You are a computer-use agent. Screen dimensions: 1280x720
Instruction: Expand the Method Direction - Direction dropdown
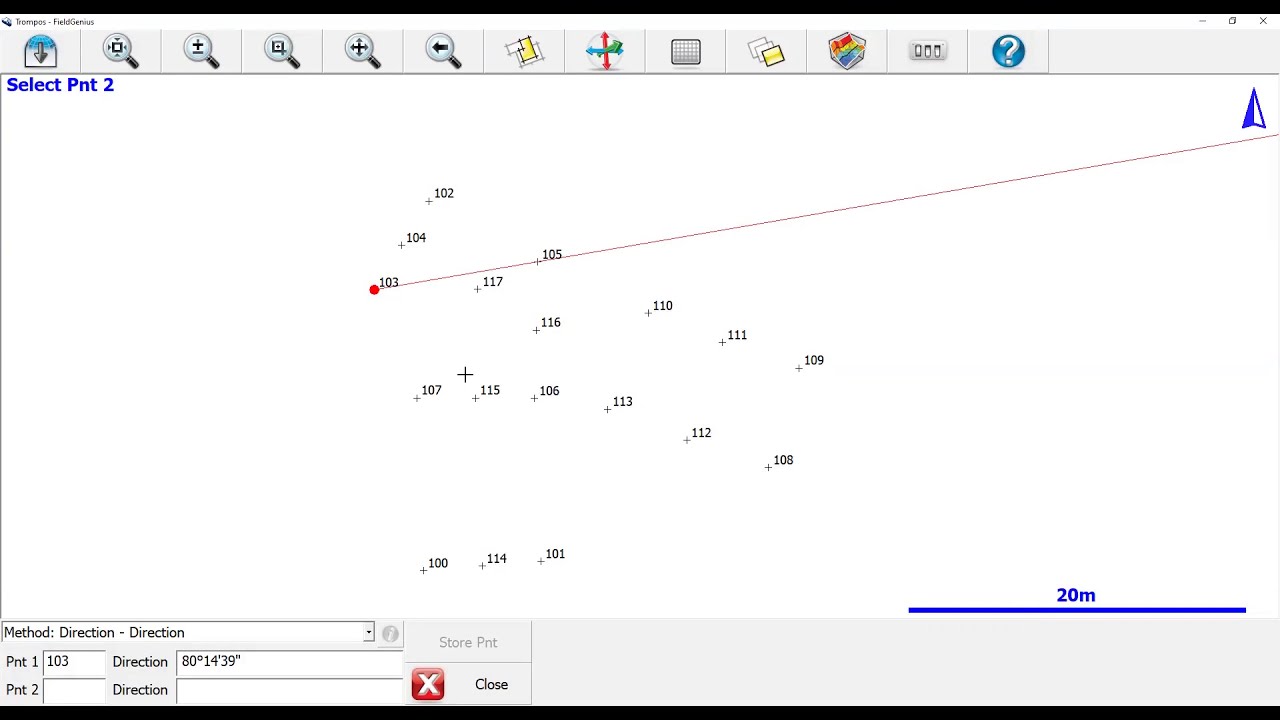tap(368, 632)
